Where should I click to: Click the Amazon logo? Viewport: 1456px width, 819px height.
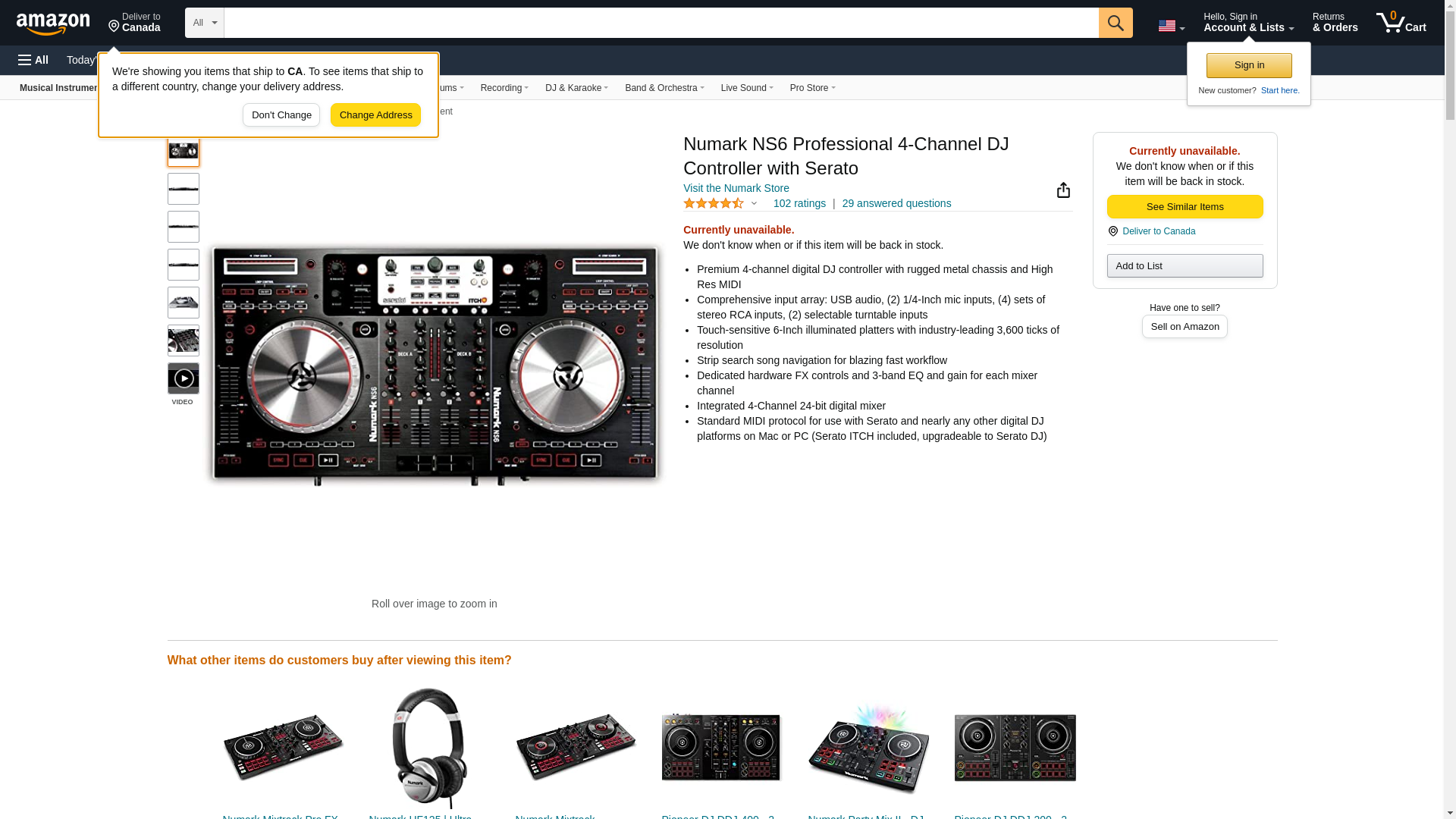53,24
